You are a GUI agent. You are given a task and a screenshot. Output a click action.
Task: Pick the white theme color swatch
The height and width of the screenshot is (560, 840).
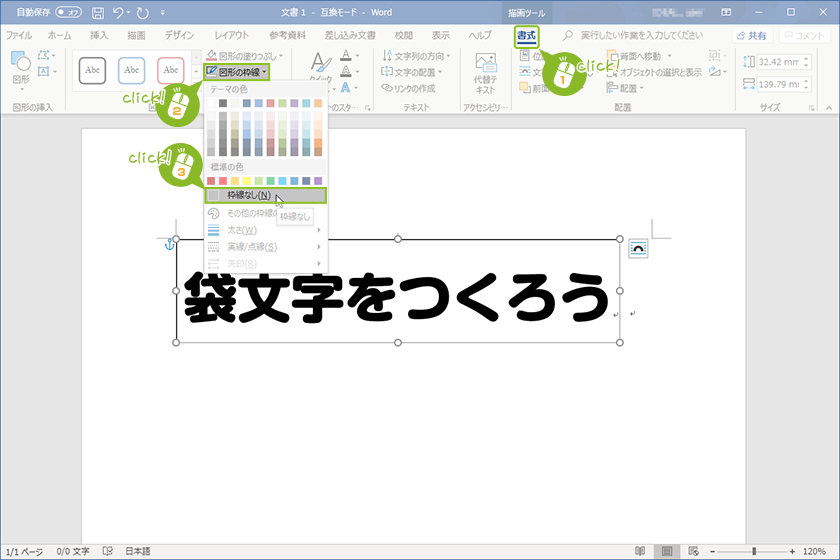(211, 103)
